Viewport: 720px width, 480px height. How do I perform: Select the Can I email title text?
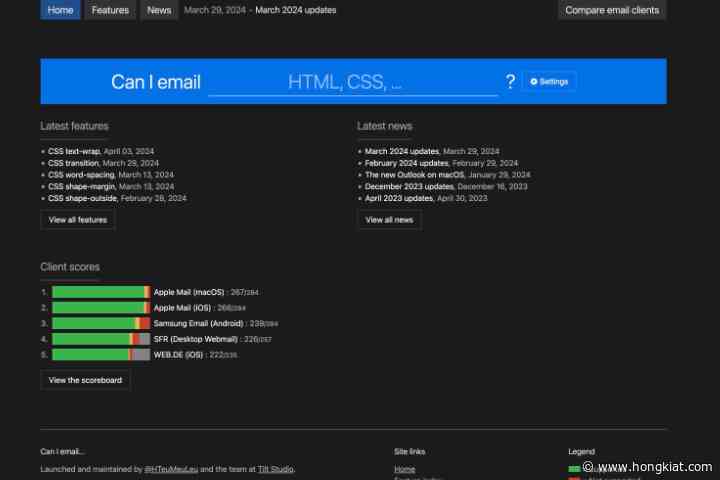(x=156, y=82)
